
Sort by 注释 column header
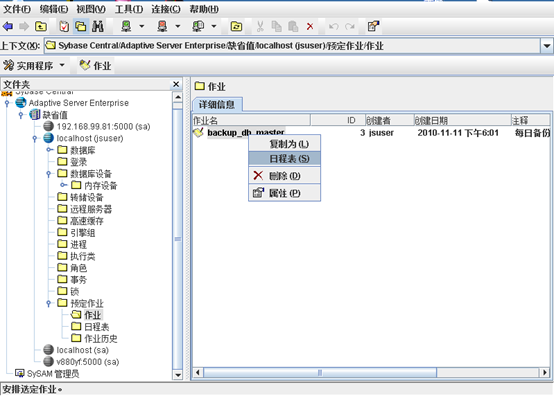[x=530, y=120]
